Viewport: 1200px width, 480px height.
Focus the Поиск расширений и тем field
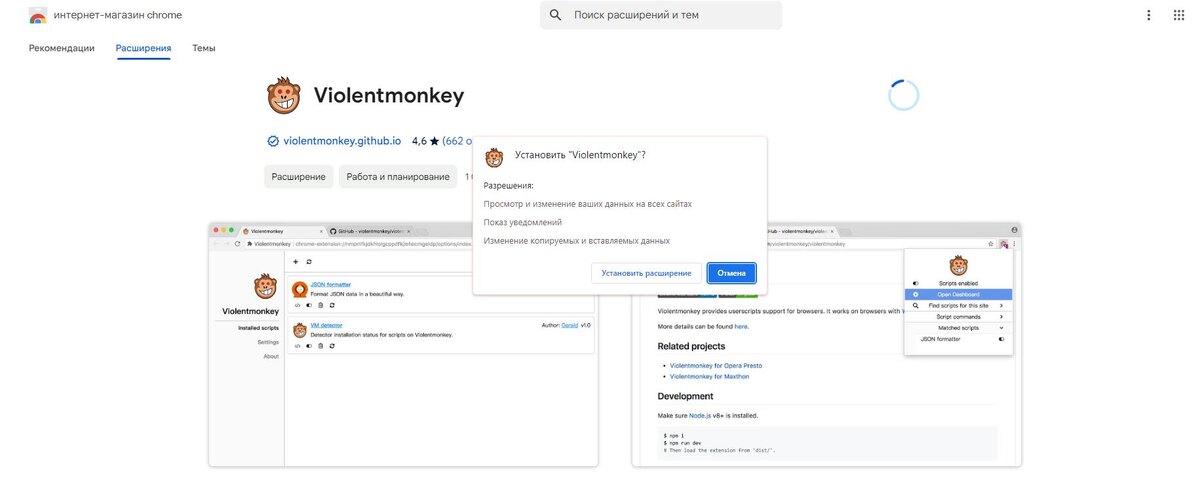pyautogui.click(x=661, y=15)
